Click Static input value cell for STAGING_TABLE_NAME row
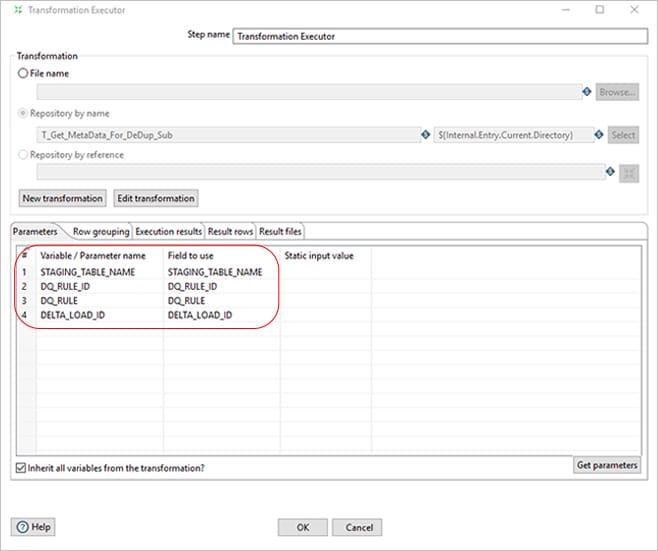 click(x=326, y=272)
